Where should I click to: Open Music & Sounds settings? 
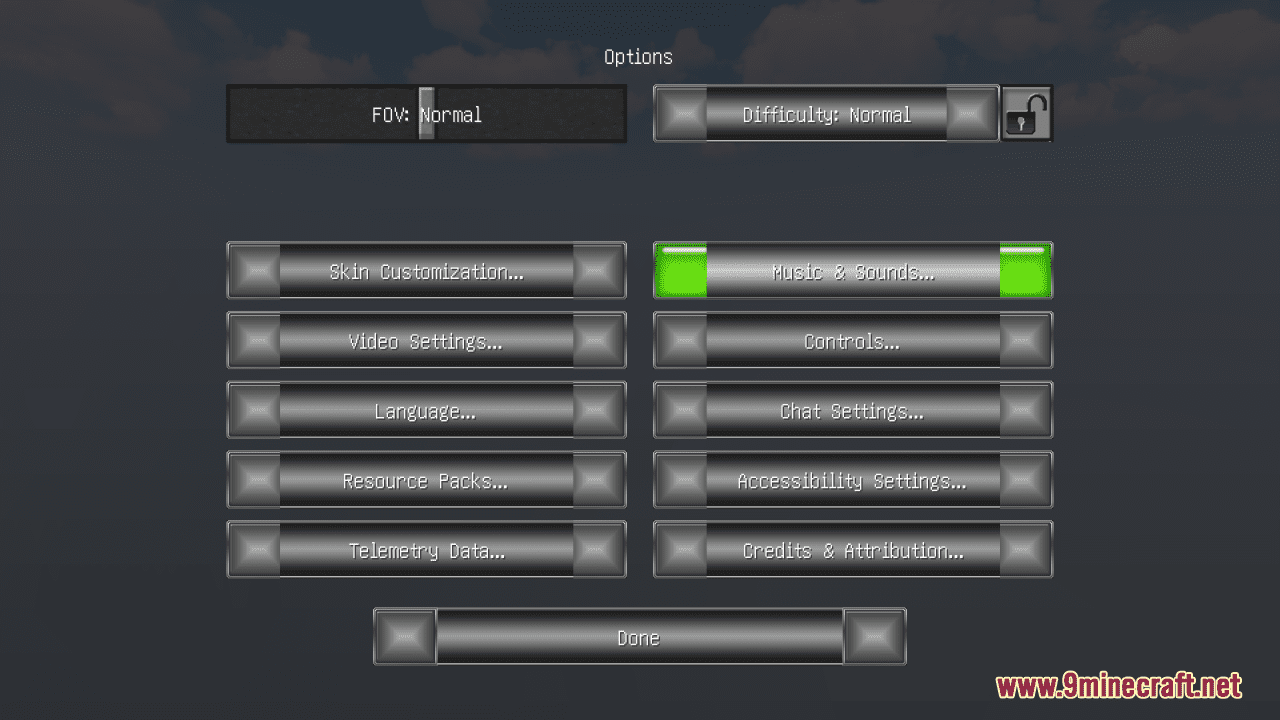853,270
